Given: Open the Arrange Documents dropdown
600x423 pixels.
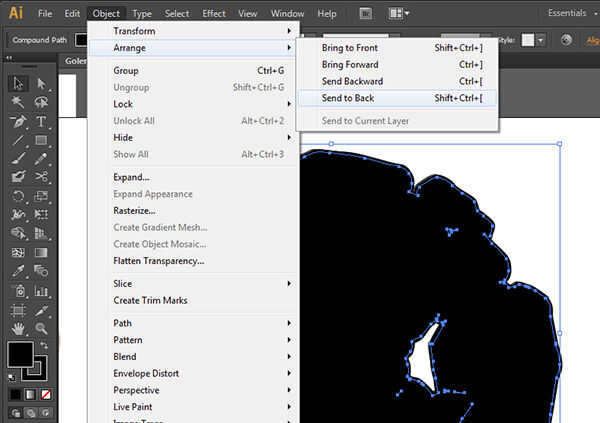Looking at the screenshot, I should 399,14.
